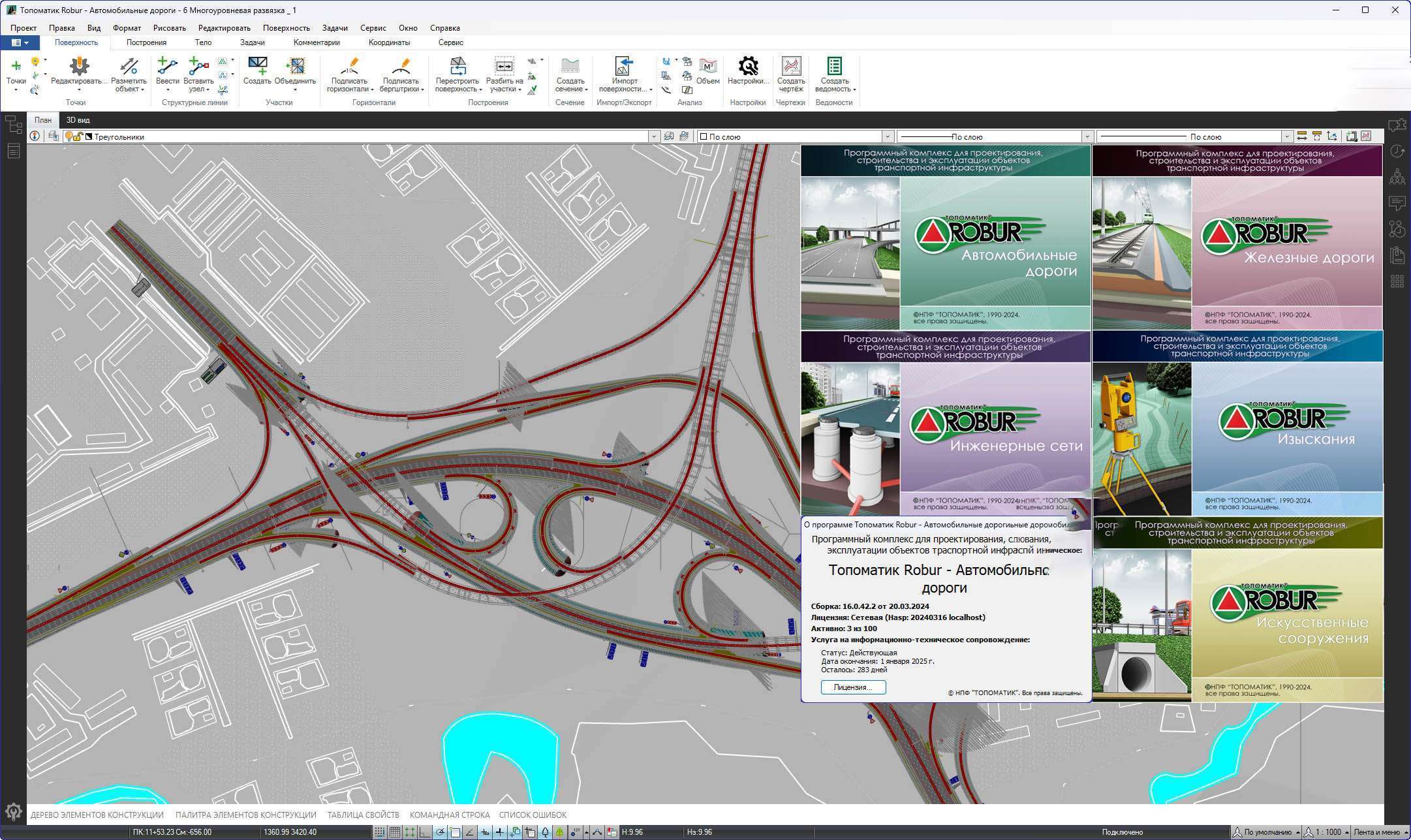The width and height of the screenshot is (1411, 840).
Task: Click the Лицензия... button
Action: (853, 687)
